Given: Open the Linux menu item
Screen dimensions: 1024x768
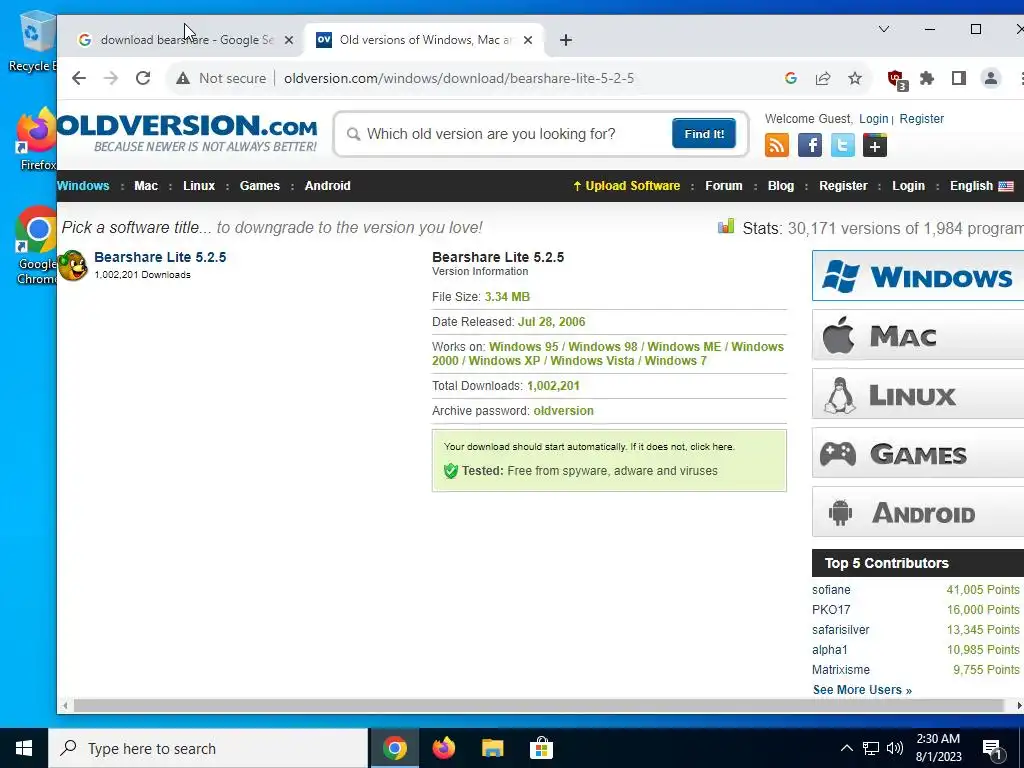Looking at the screenshot, I should click(x=199, y=185).
